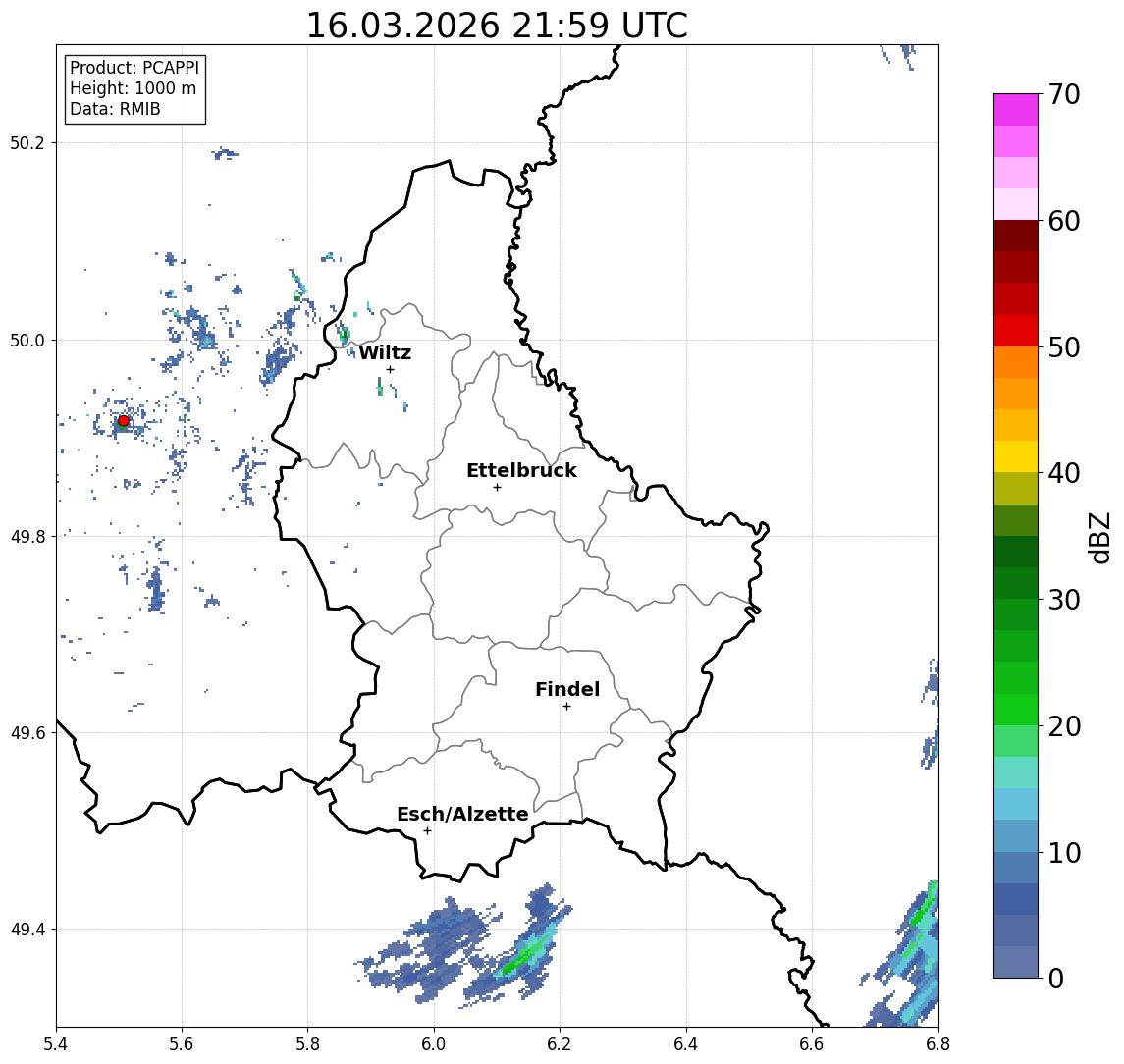Click the 'Product: PCAPPI' legend line
This screenshot has height=1064, width=1124.
click(134, 68)
